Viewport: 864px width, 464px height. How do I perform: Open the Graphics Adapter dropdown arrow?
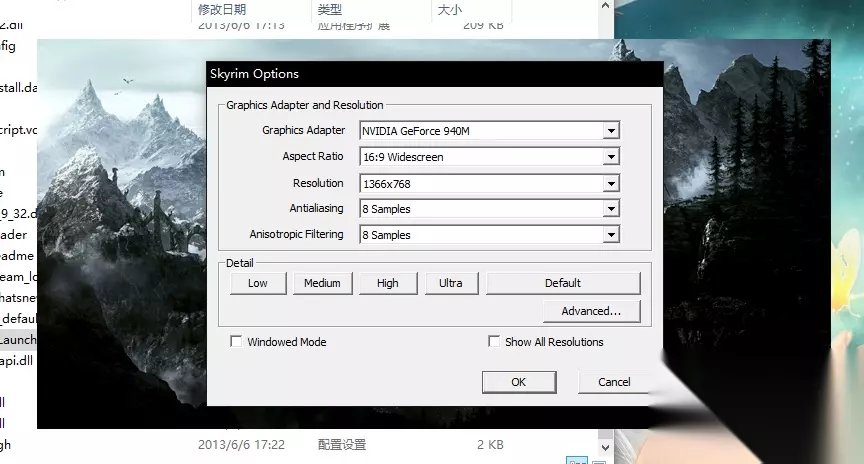(611, 131)
